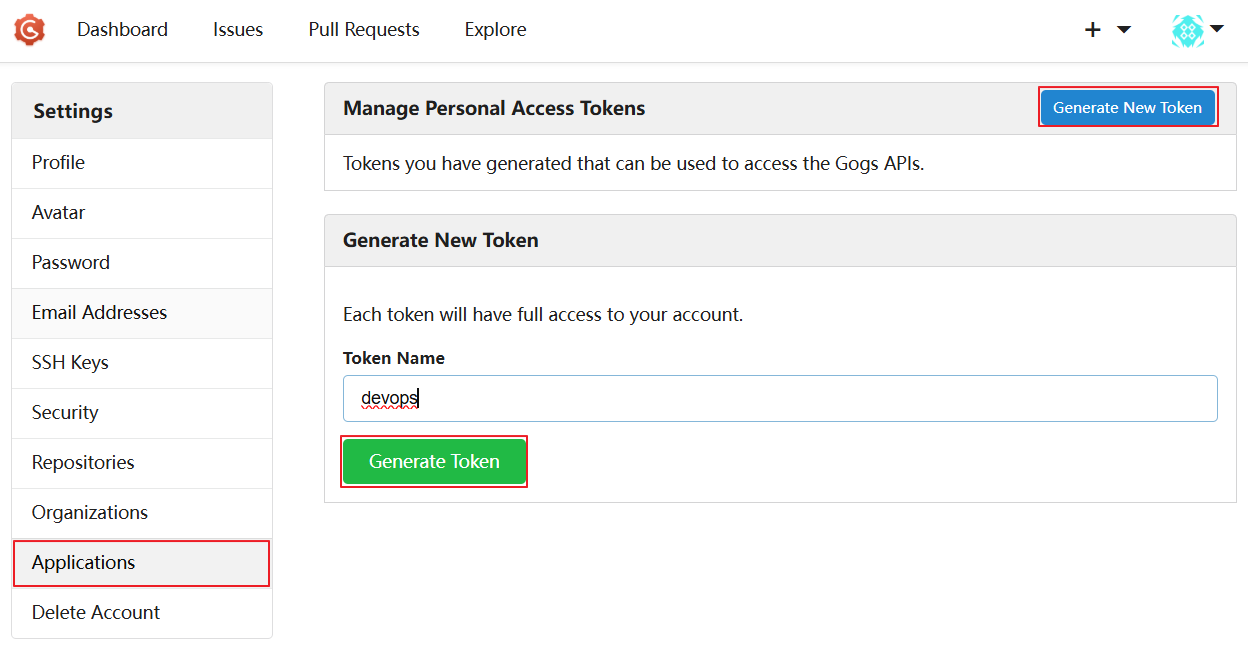The height and width of the screenshot is (648, 1248).
Task: Select Profile in settings sidebar
Action: pyautogui.click(x=58, y=162)
